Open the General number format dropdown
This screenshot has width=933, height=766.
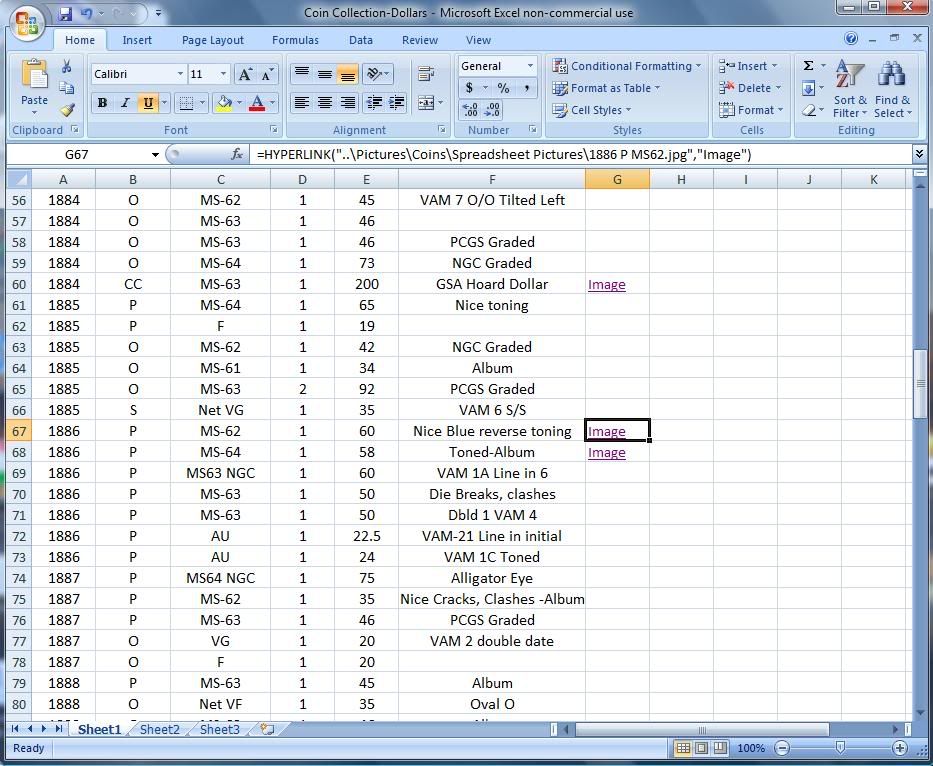tap(530, 66)
